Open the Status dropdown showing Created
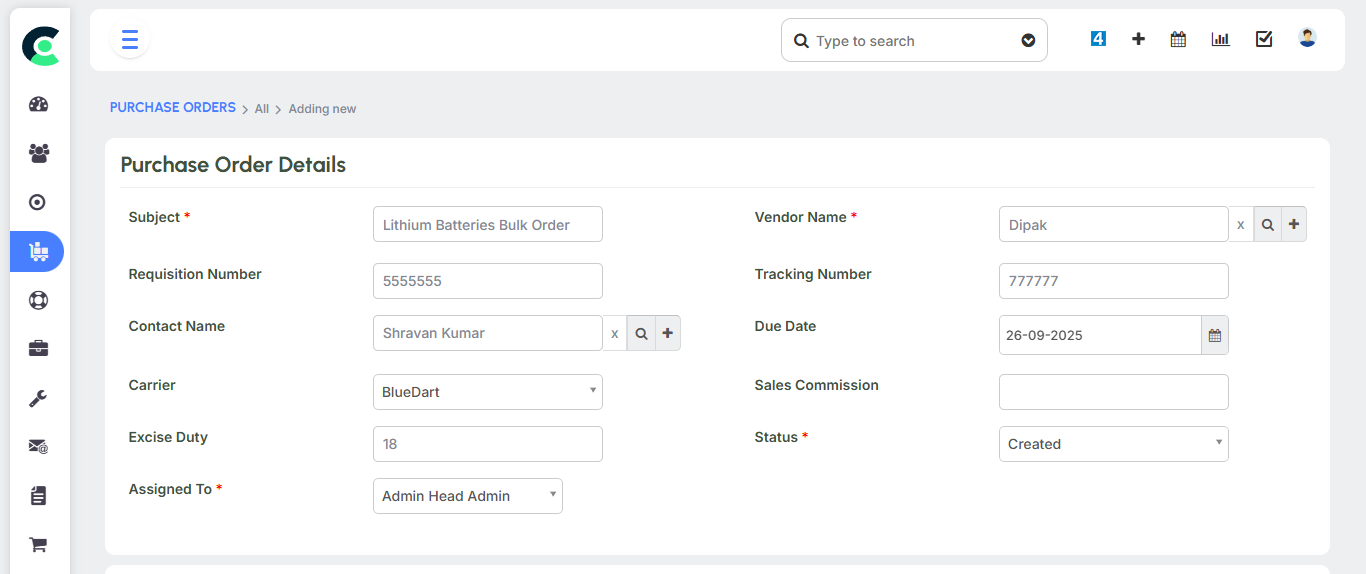This screenshot has width=1366, height=574. click(1114, 444)
